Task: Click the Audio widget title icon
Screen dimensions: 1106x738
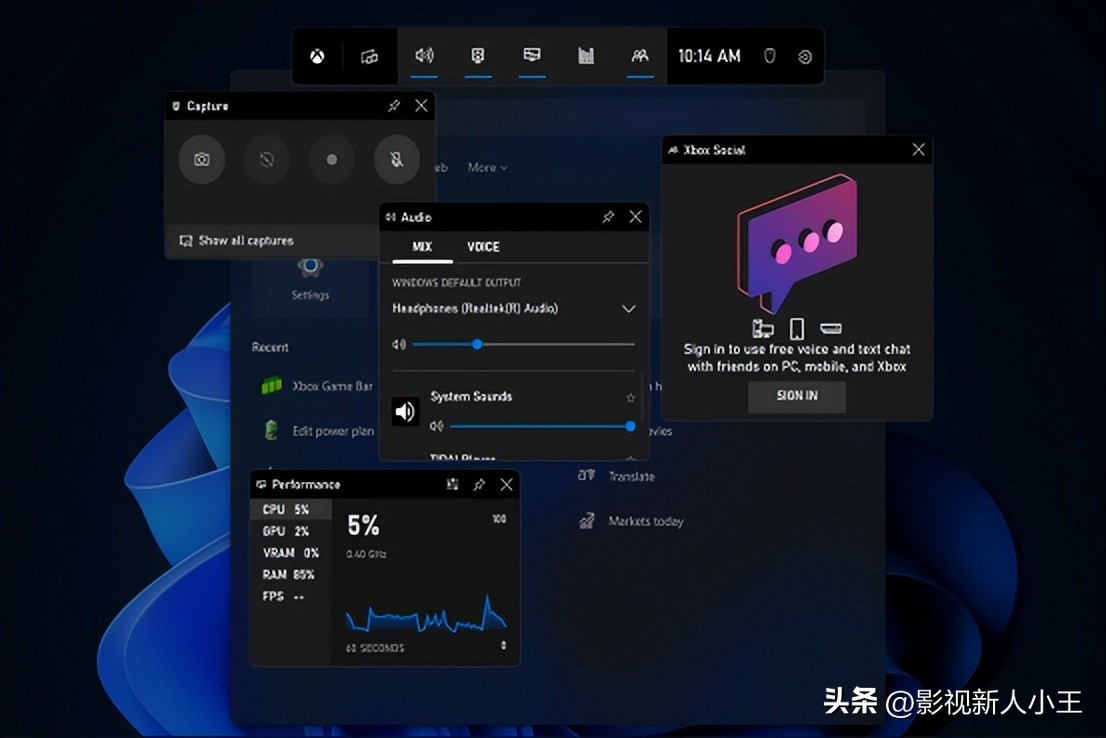Action: [x=391, y=217]
